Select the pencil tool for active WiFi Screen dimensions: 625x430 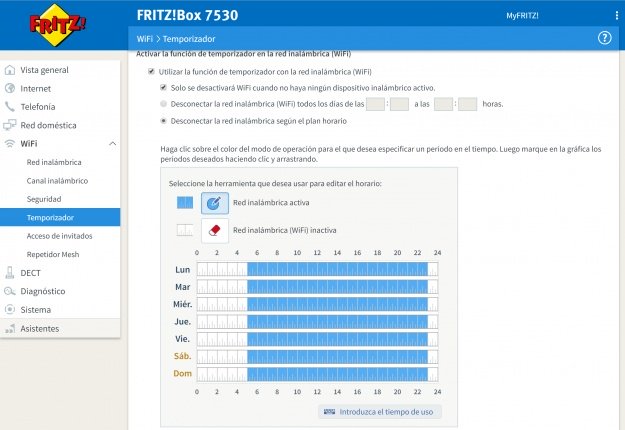pos(215,203)
